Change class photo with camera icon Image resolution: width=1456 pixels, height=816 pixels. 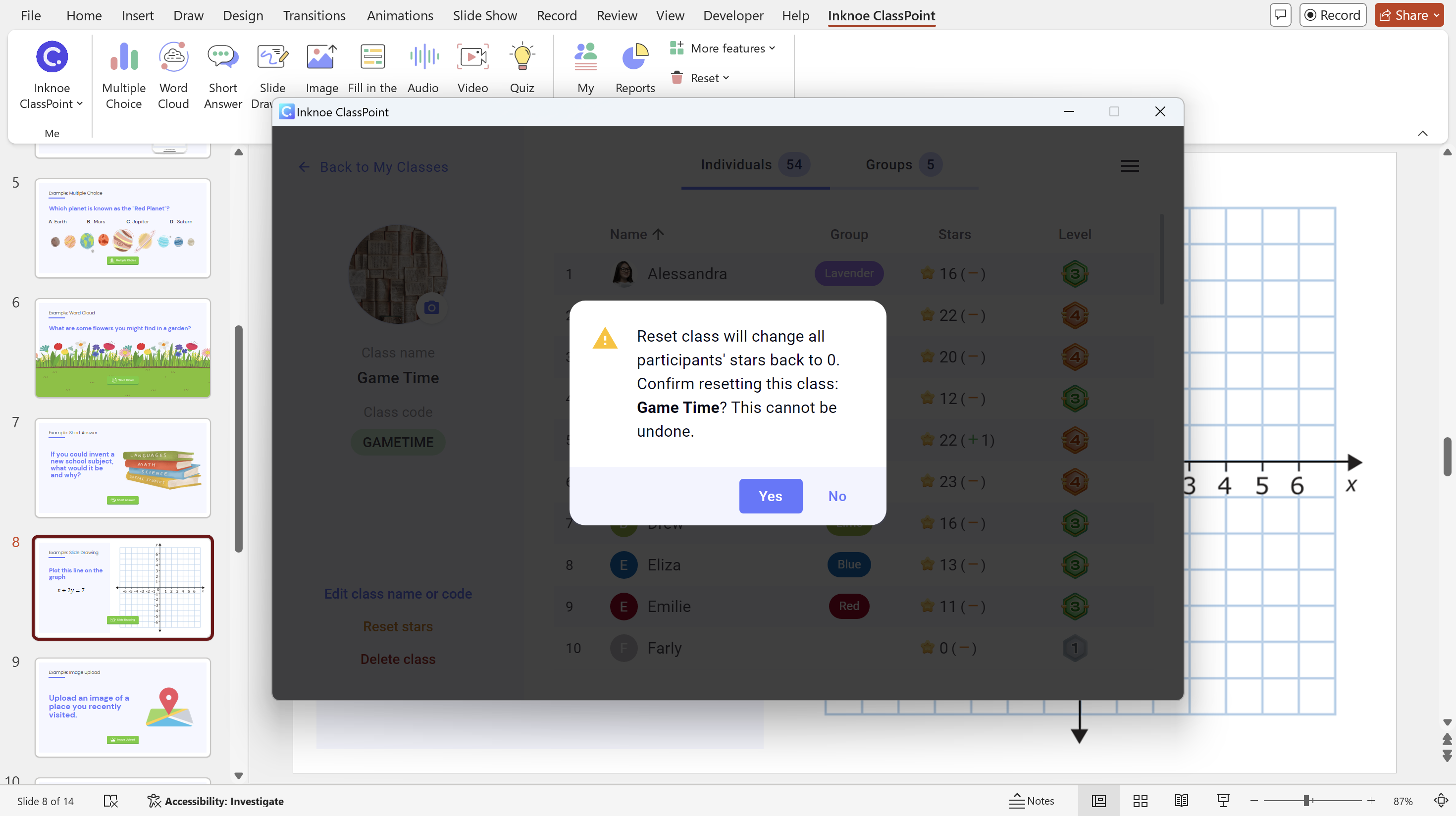pyautogui.click(x=431, y=307)
